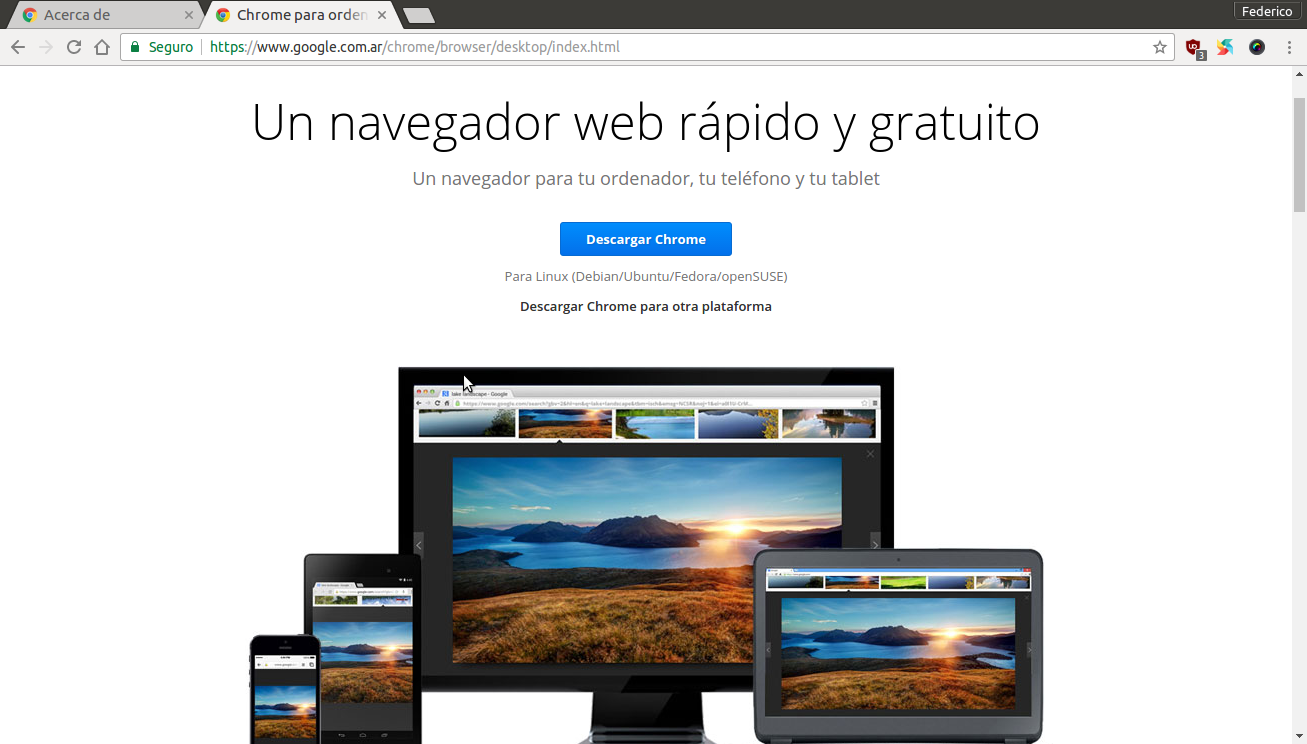
Task: Click the Chrome favicon on Acerca de tab
Action: tap(30, 15)
